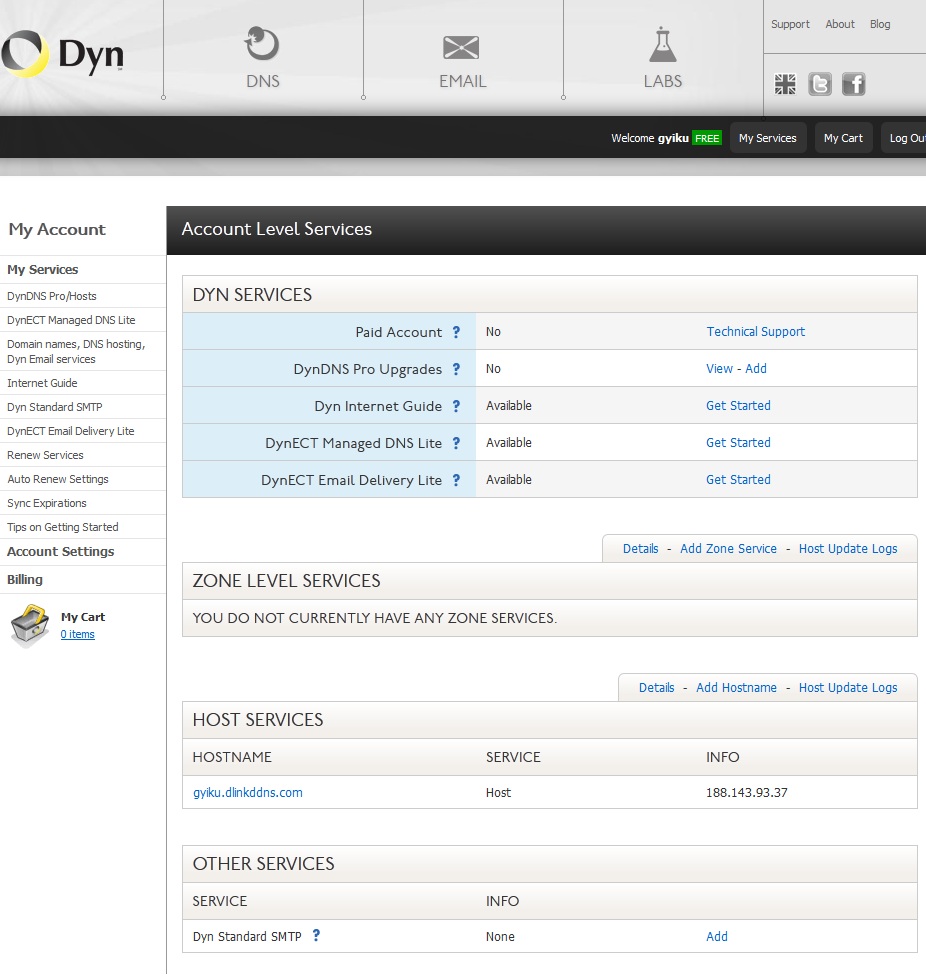Image resolution: width=926 pixels, height=976 pixels.
Task: Click 'None' info cell for Dyn Standard SMTP
Action: pos(500,936)
